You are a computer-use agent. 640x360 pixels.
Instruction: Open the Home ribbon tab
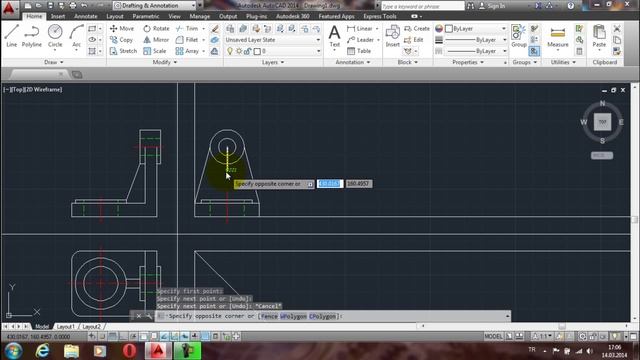[x=34, y=16]
